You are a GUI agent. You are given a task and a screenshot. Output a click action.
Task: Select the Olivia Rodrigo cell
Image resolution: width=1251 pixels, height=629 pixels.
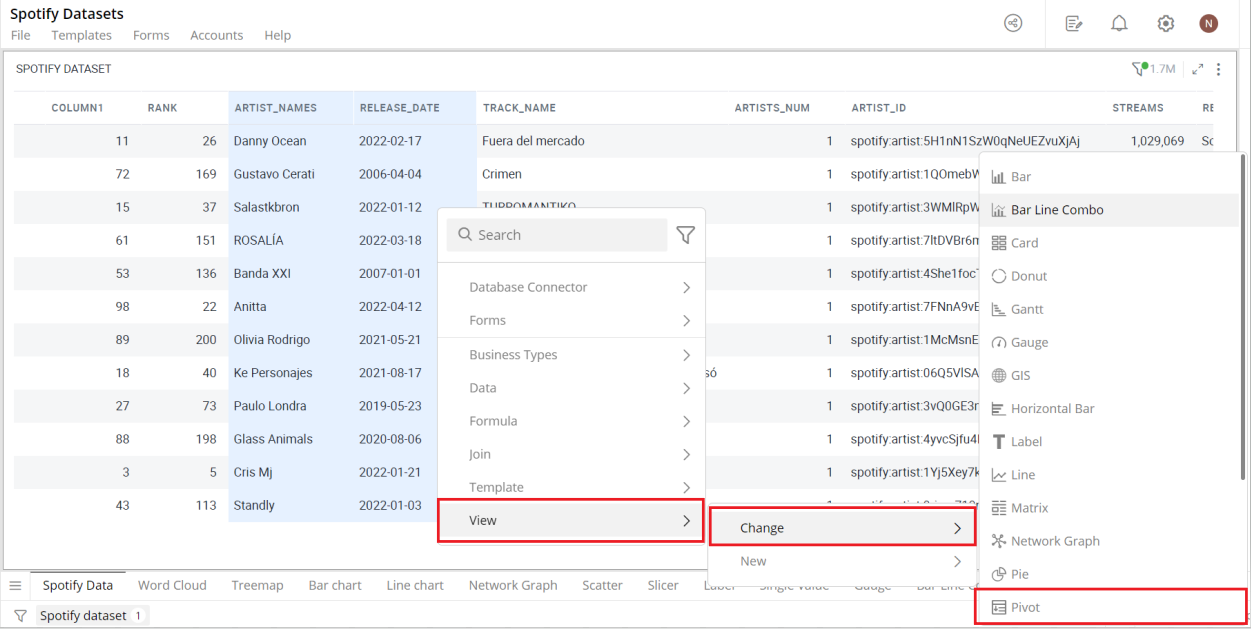click(291, 340)
